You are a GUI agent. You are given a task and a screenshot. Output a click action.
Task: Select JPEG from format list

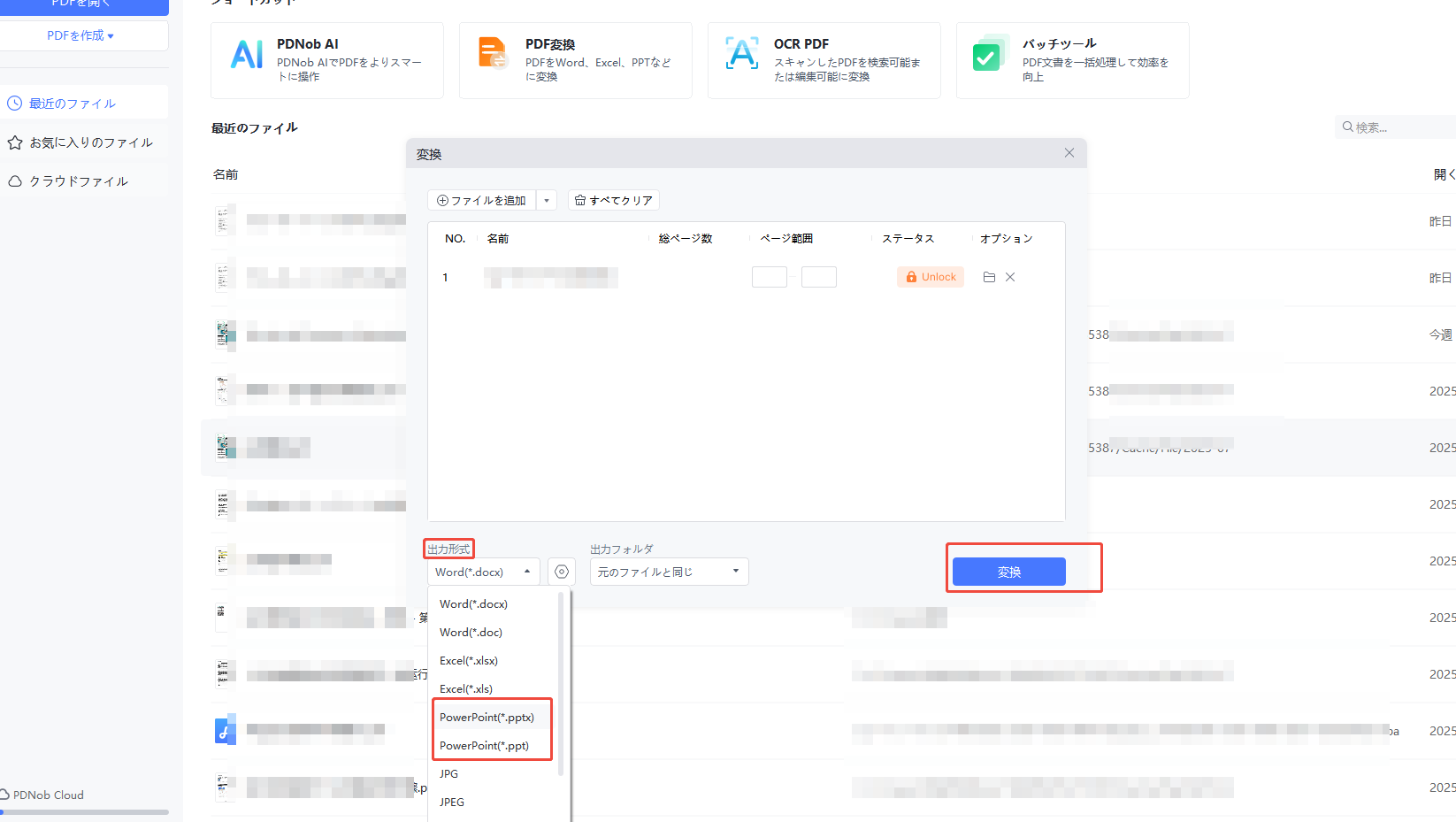point(493,803)
